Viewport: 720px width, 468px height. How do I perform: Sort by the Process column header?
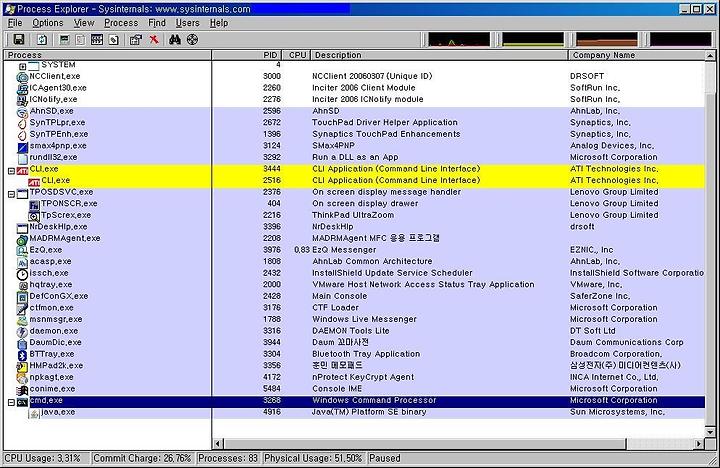tap(108, 55)
